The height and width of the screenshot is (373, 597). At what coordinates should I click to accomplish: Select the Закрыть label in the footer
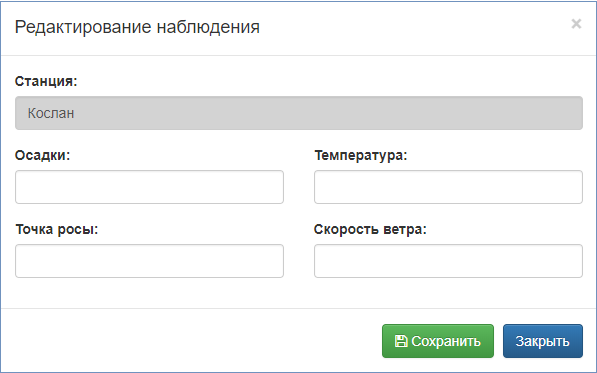pyautogui.click(x=543, y=341)
